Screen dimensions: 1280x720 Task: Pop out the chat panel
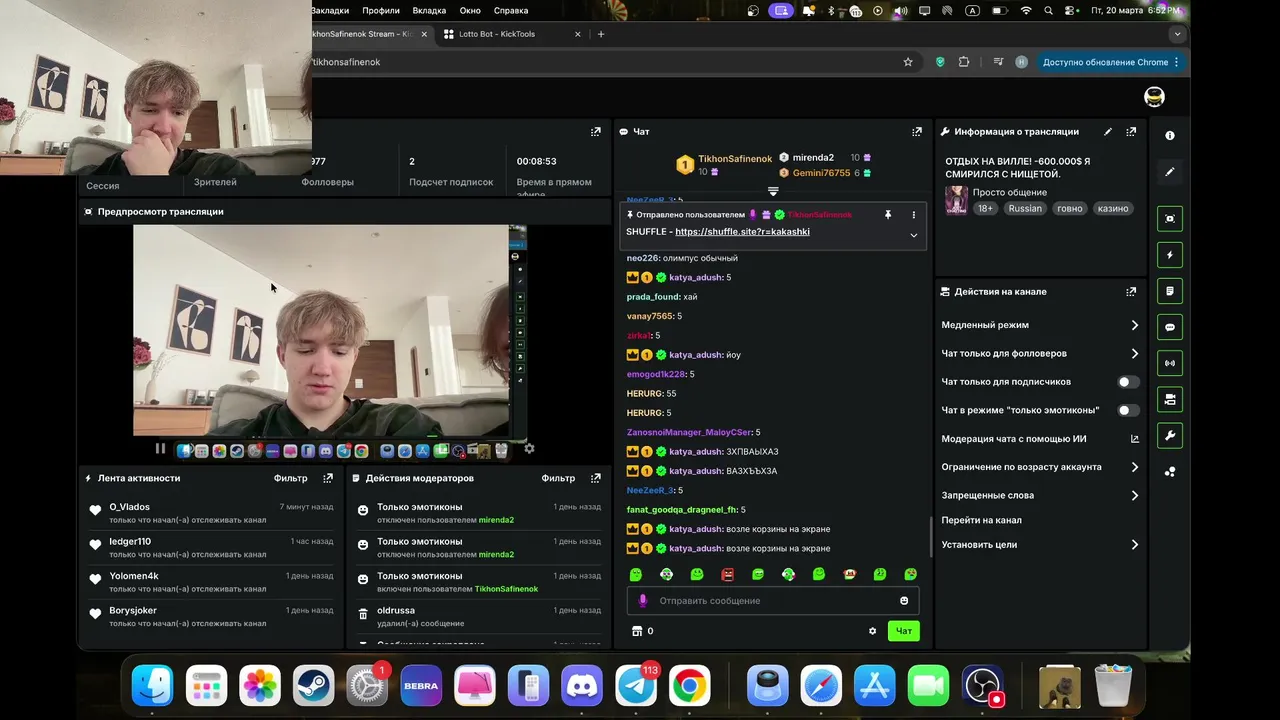[x=917, y=131]
